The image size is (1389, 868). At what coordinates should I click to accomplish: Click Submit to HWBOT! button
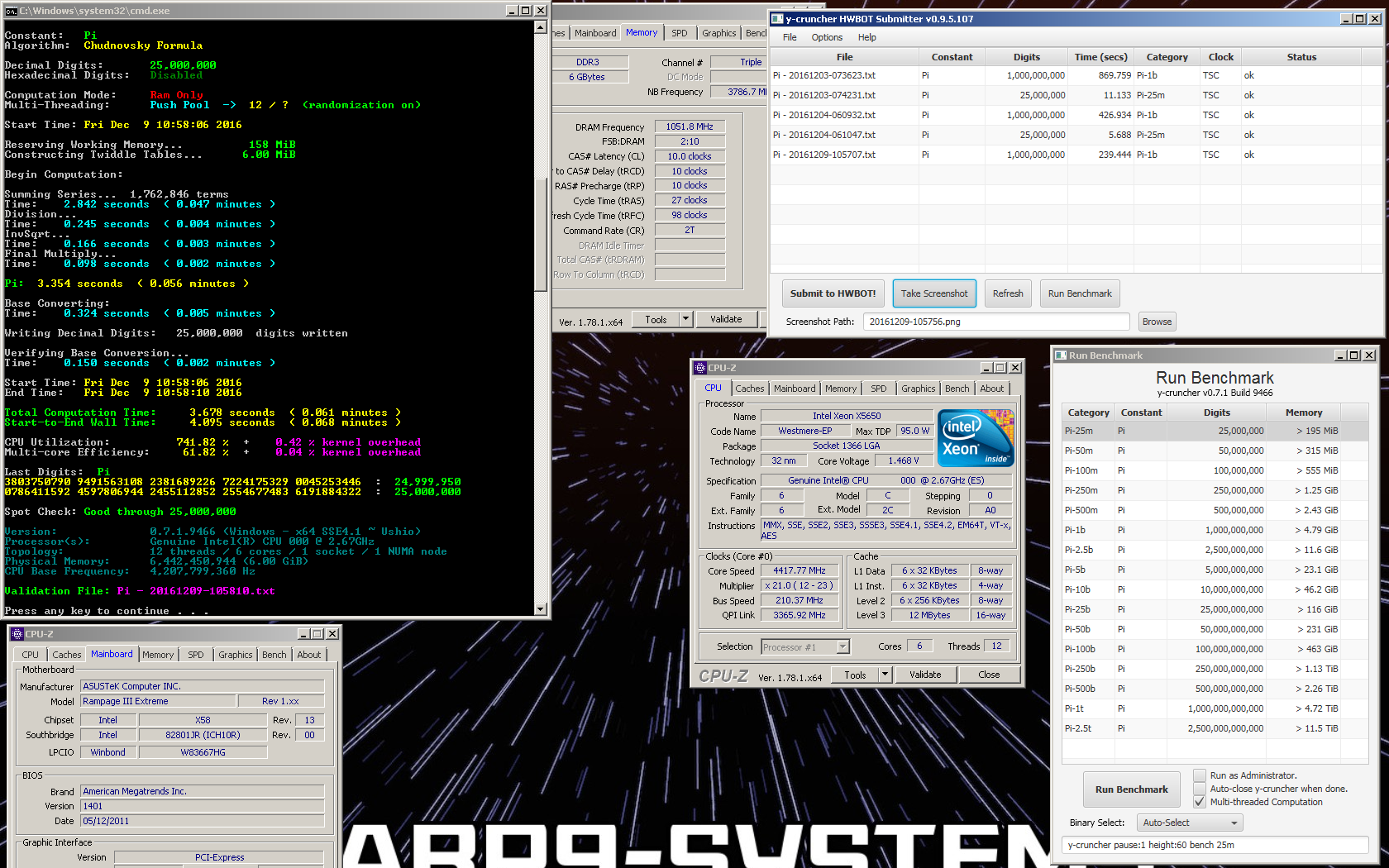[x=833, y=293]
